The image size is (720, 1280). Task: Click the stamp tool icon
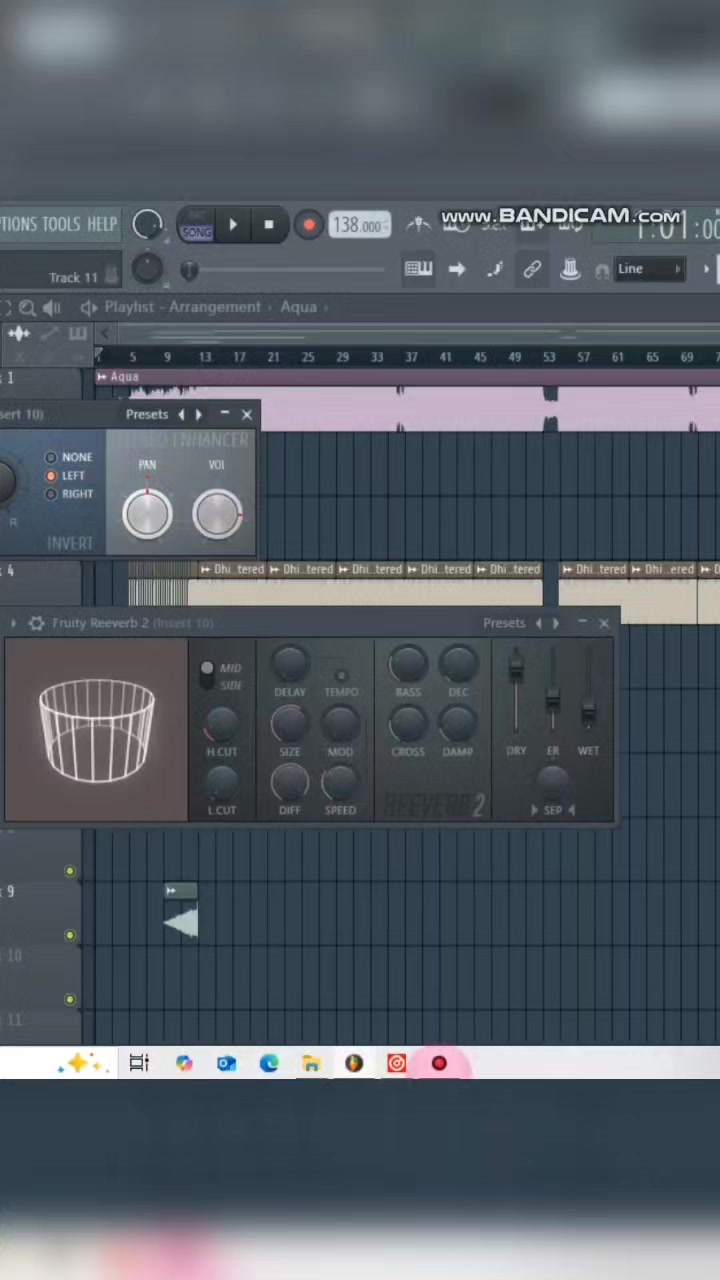[570, 269]
